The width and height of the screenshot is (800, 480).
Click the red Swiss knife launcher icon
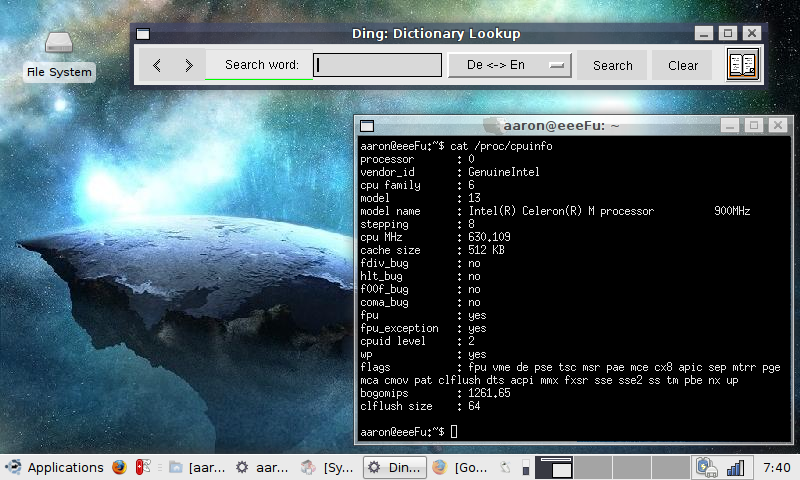click(x=143, y=467)
